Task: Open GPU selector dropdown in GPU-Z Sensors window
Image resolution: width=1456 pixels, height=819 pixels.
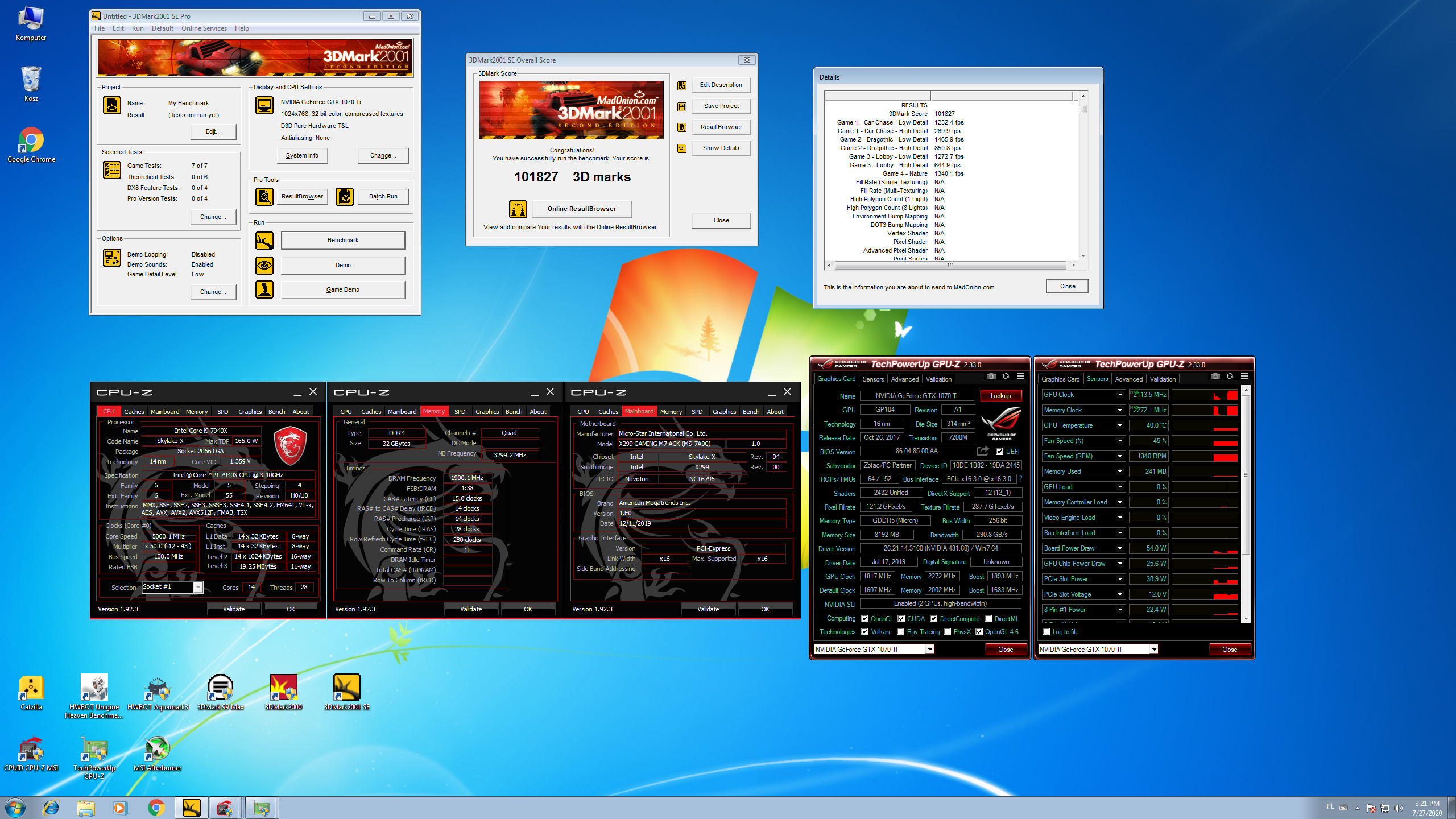Action: point(1154,650)
